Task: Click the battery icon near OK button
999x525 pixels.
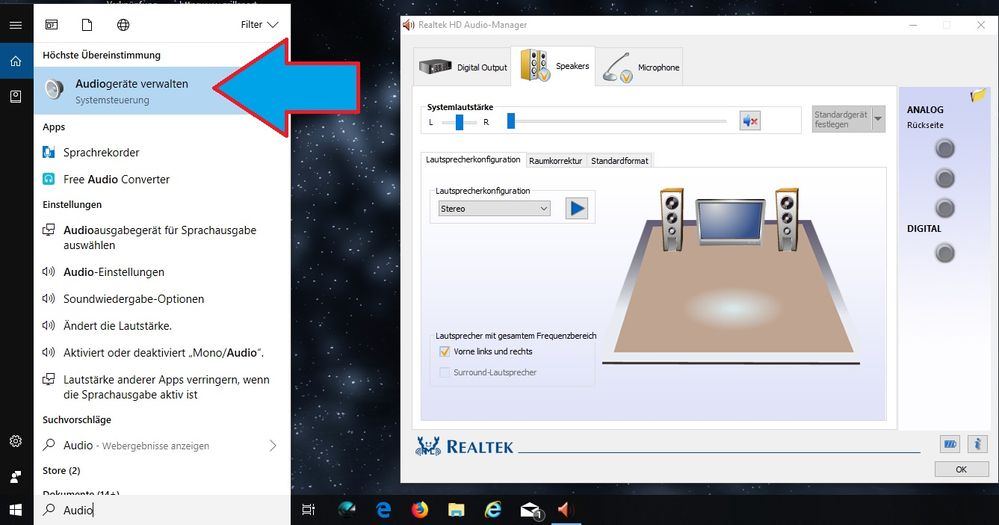Action: point(950,444)
